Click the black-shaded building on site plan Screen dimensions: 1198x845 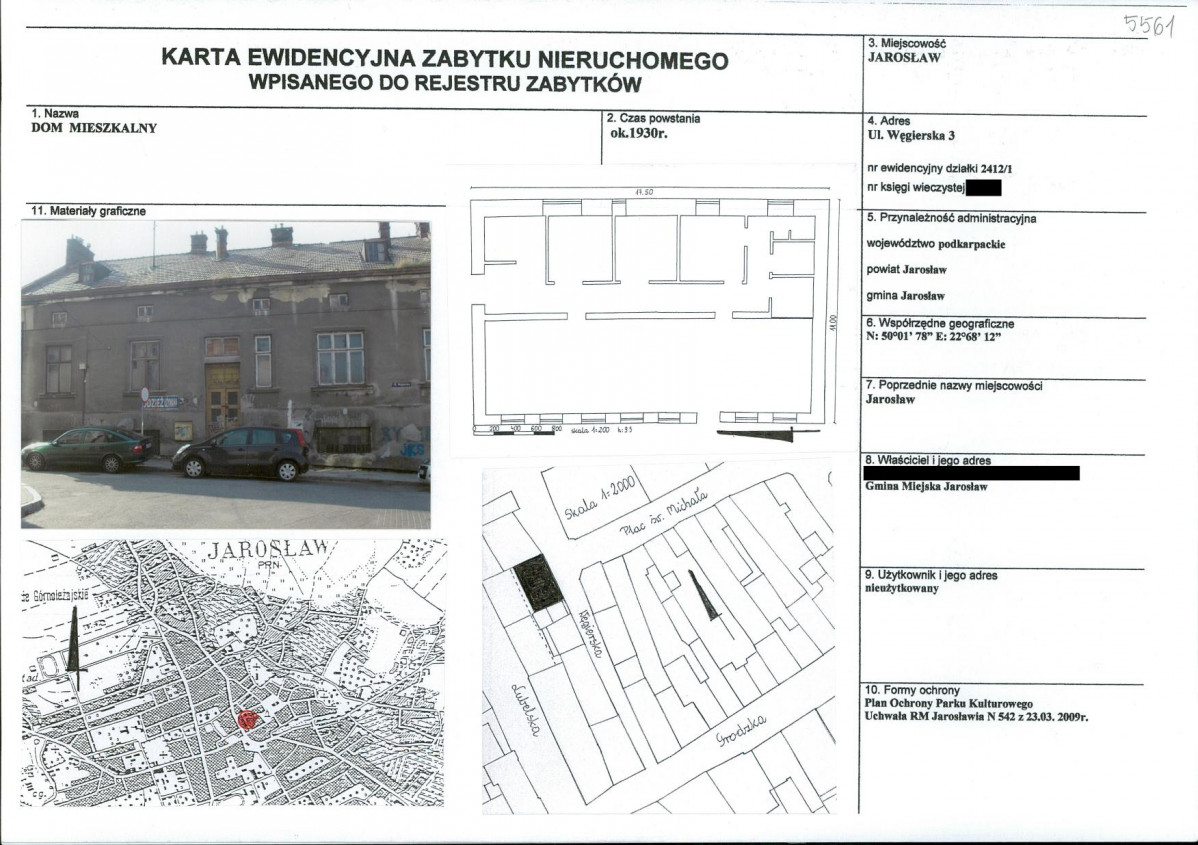(539, 583)
